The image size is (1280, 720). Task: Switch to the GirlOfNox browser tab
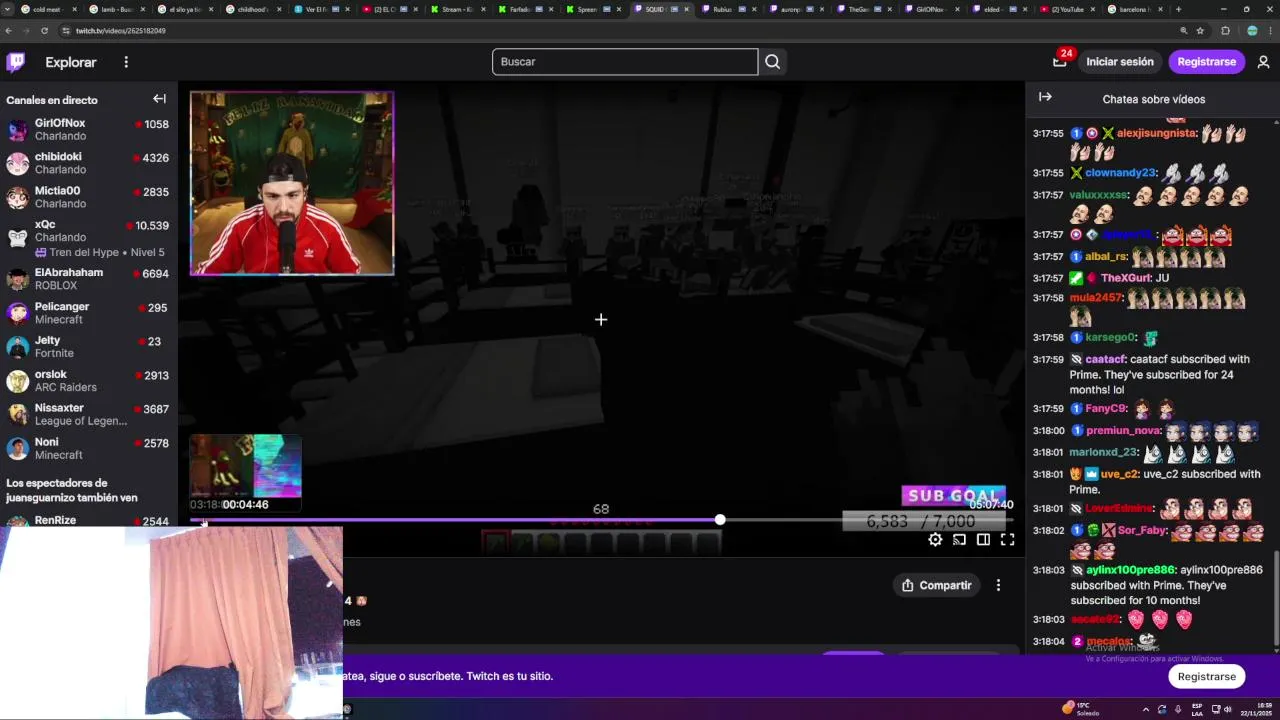(x=932, y=9)
